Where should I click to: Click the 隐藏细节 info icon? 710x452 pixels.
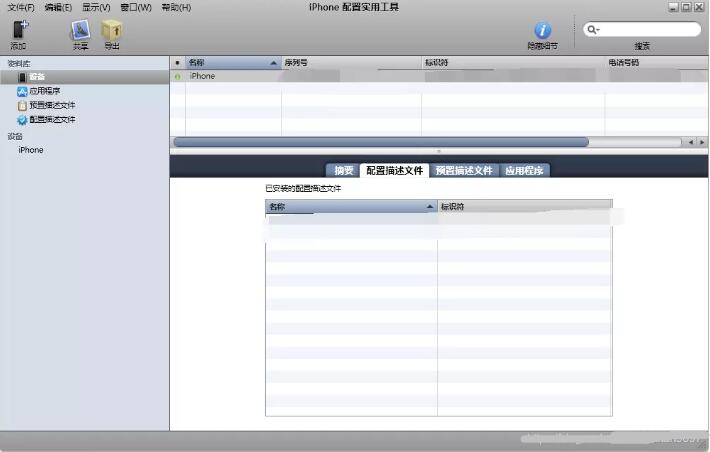(543, 31)
